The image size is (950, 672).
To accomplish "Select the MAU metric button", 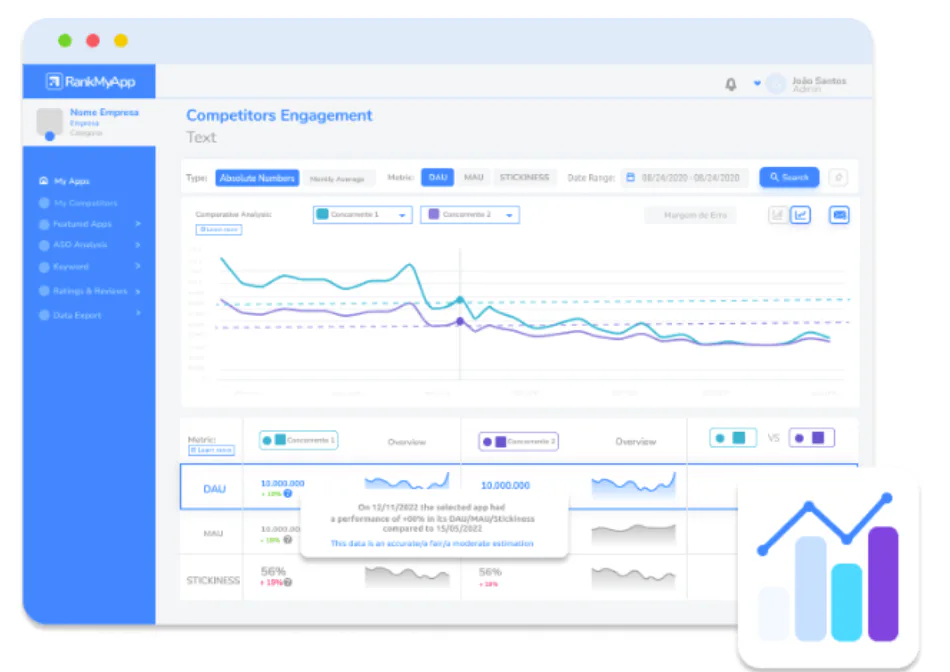I will click(x=474, y=177).
